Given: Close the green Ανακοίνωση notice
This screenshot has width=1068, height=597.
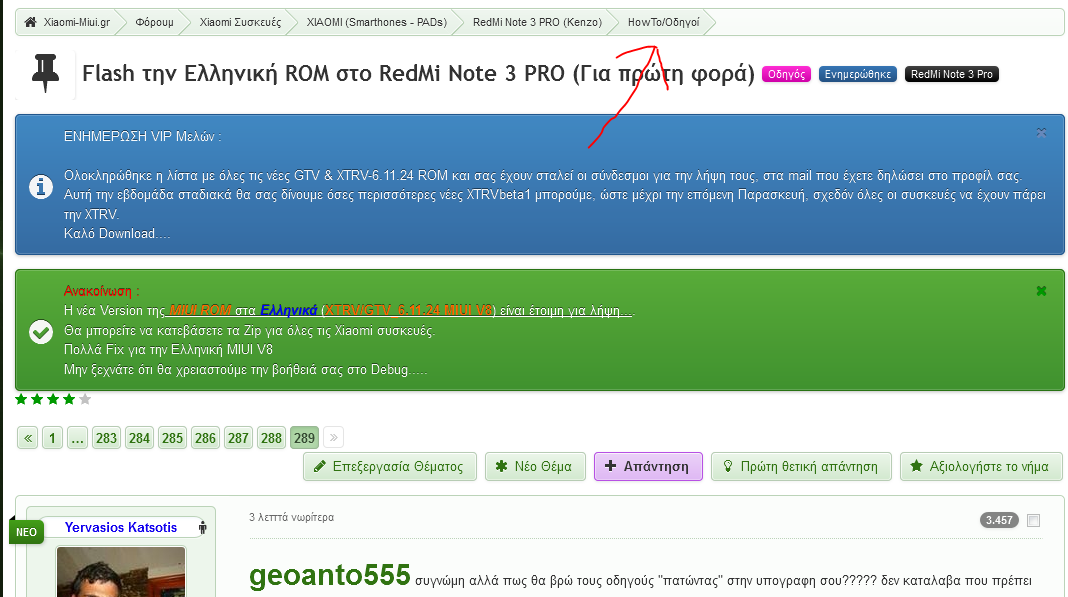Looking at the screenshot, I should pyautogui.click(x=1041, y=291).
